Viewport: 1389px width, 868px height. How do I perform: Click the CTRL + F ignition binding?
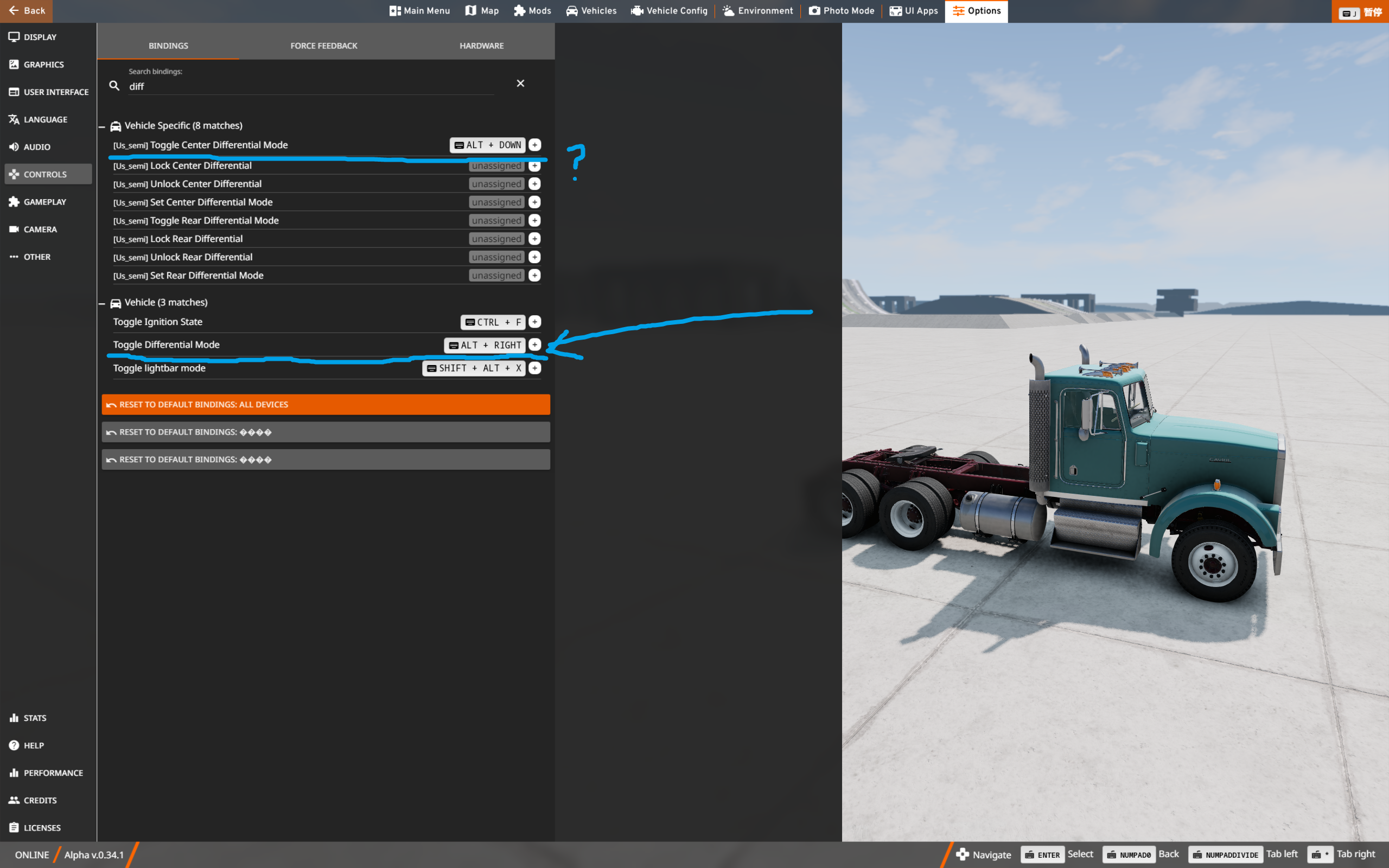pos(493,322)
